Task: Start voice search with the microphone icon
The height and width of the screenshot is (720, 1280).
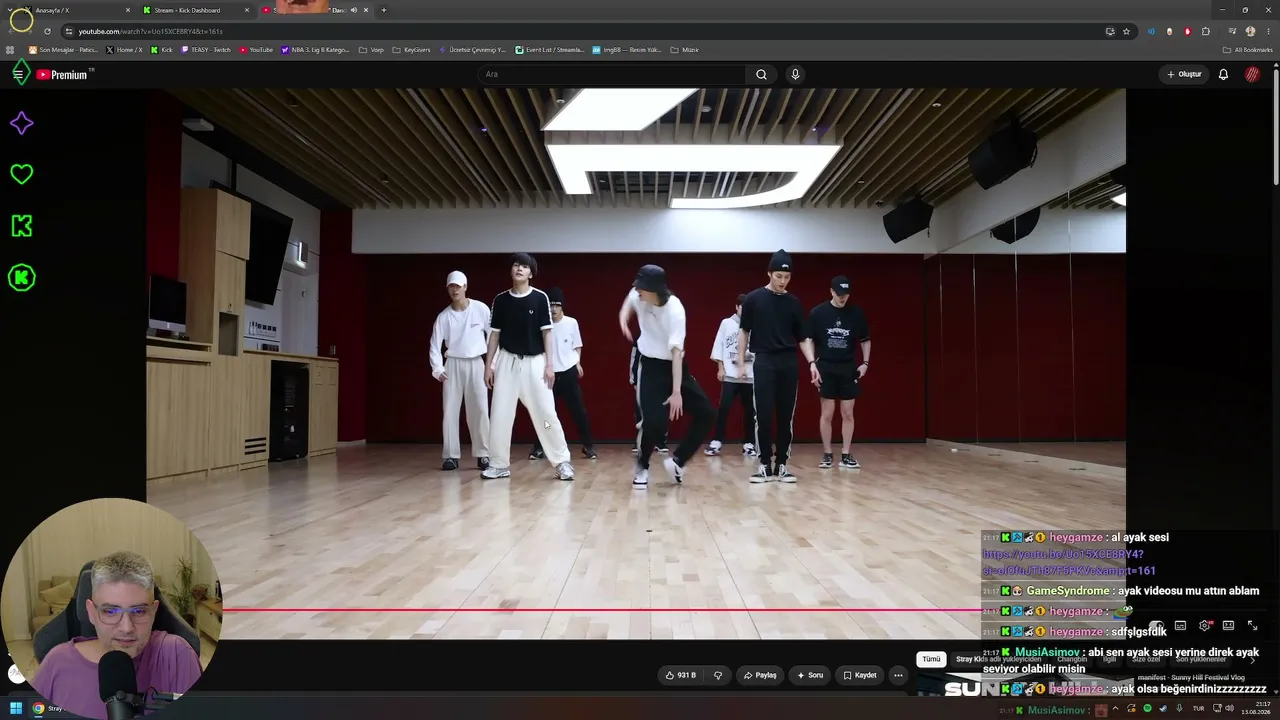Action: click(795, 74)
